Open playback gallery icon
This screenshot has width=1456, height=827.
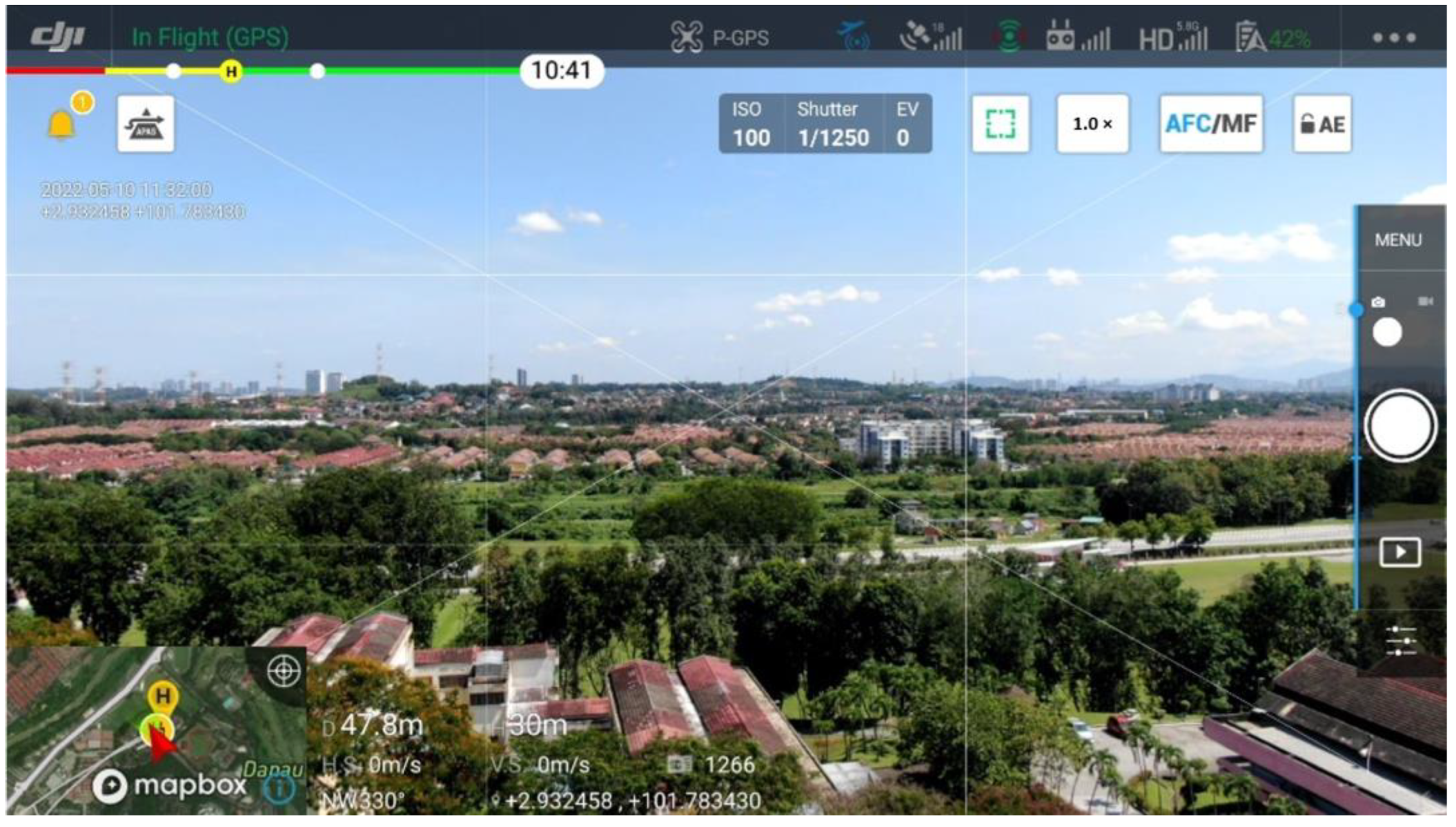pos(1400,551)
